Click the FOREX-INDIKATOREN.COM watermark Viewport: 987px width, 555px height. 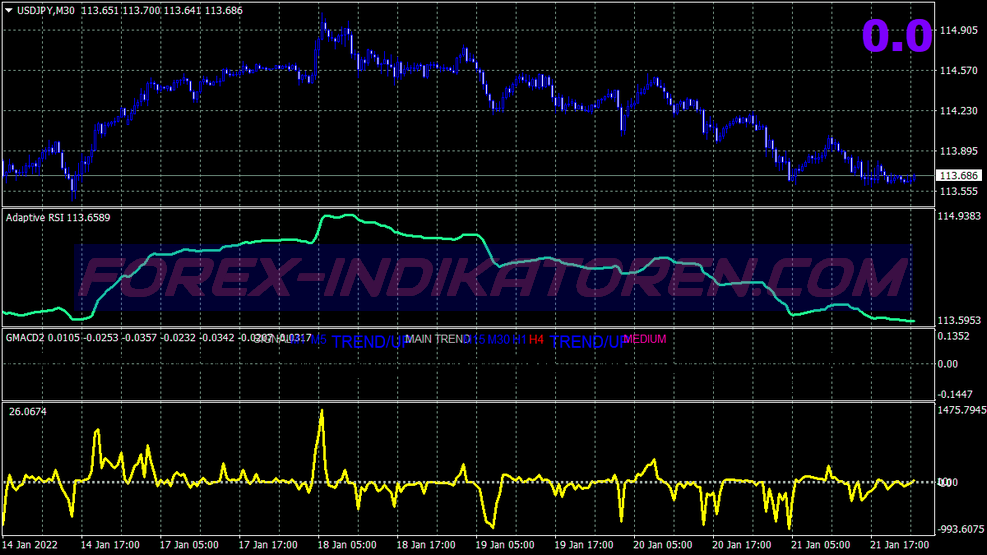493,278
